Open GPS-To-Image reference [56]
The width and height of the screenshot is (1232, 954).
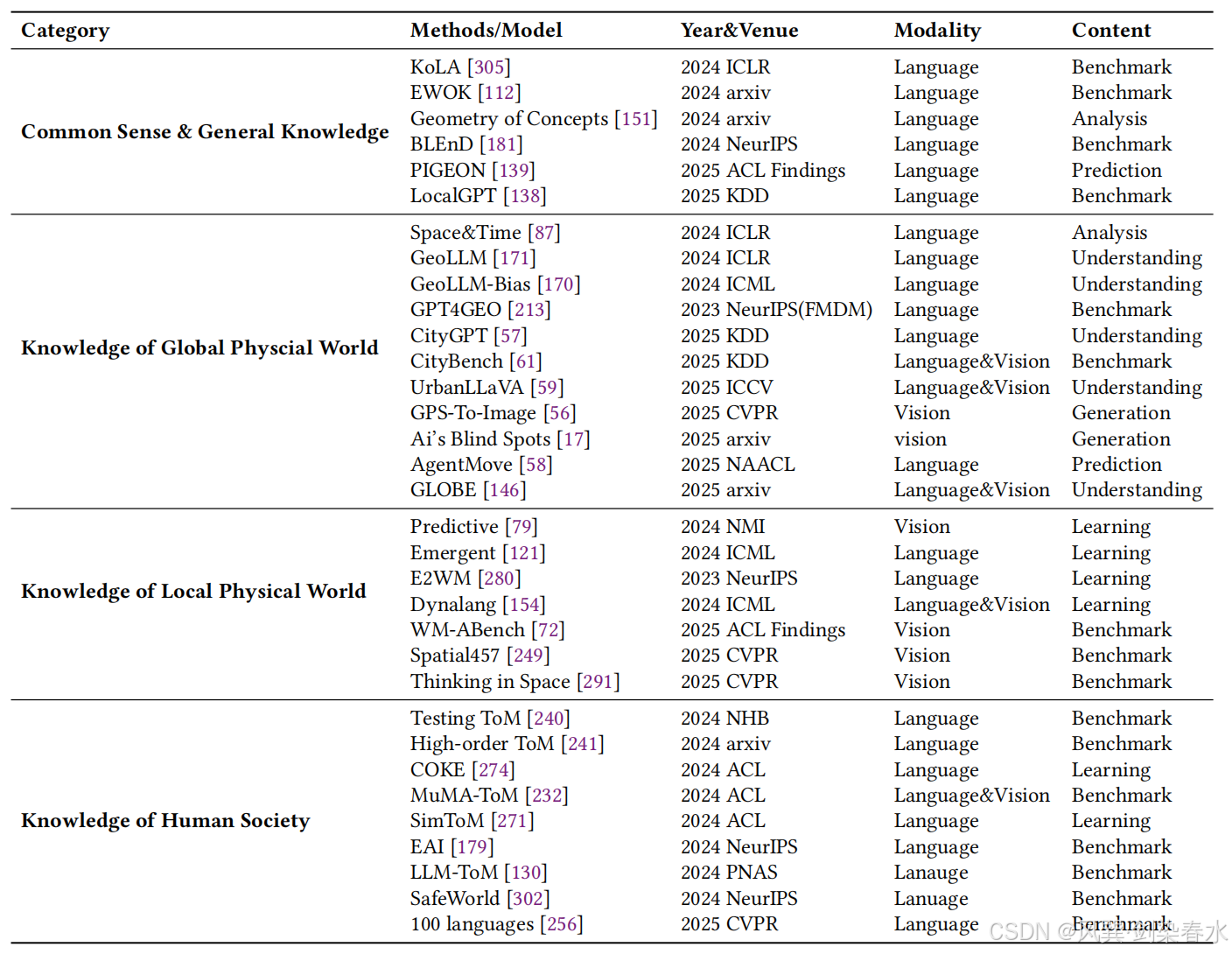(560, 413)
